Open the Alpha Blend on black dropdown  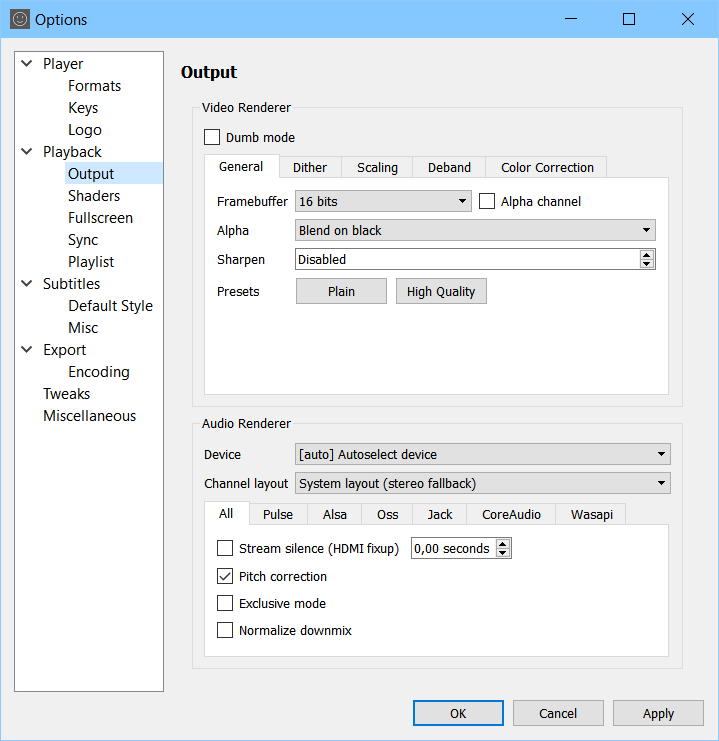(x=476, y=230)
